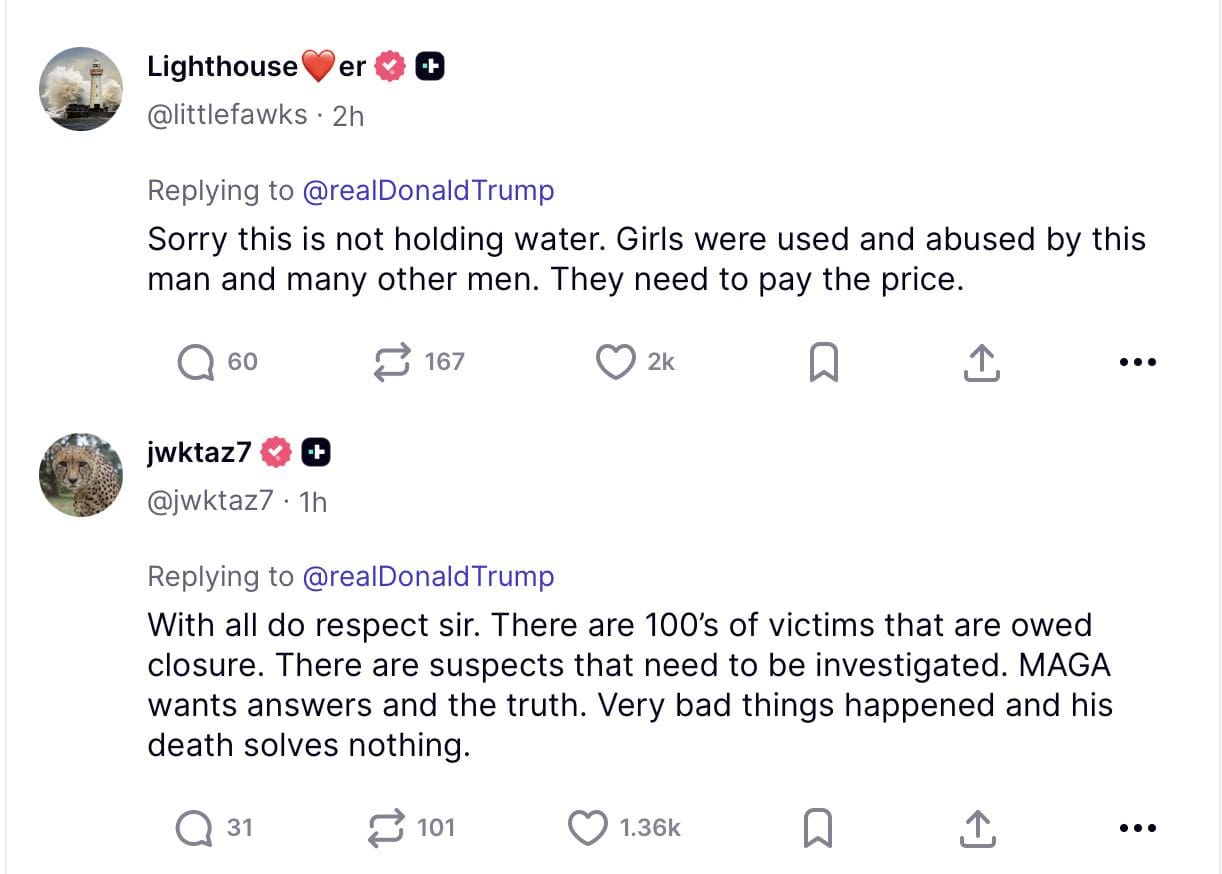Share the Lighthouse post

click(981, 363)
